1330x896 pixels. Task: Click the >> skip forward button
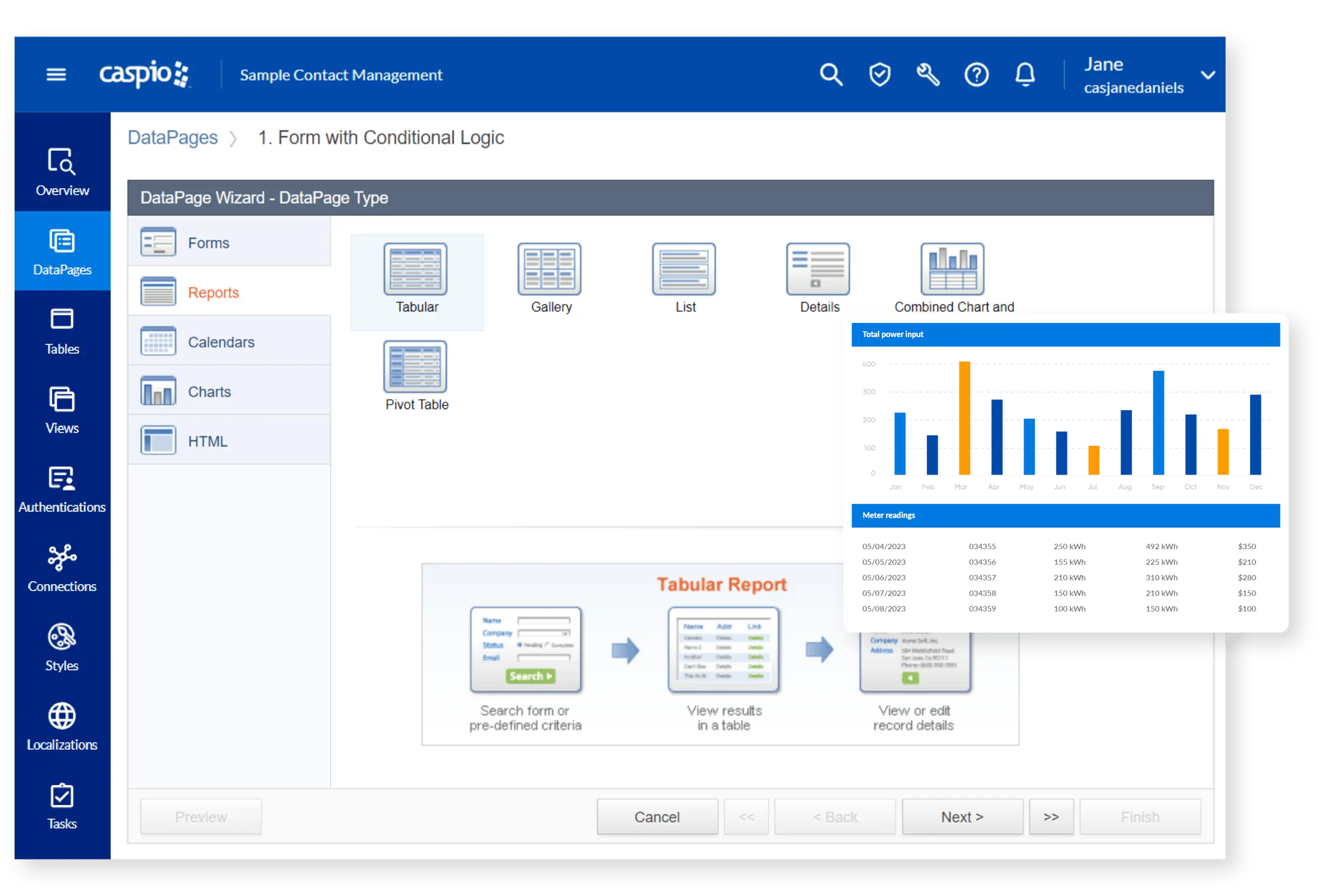(x=1051, y=816)
